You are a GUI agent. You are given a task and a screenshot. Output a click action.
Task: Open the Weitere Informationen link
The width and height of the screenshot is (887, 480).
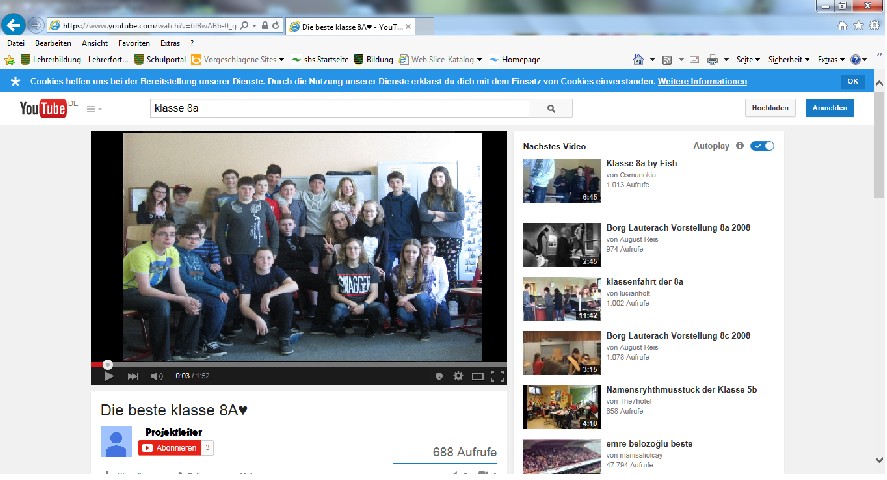point(702,81)
